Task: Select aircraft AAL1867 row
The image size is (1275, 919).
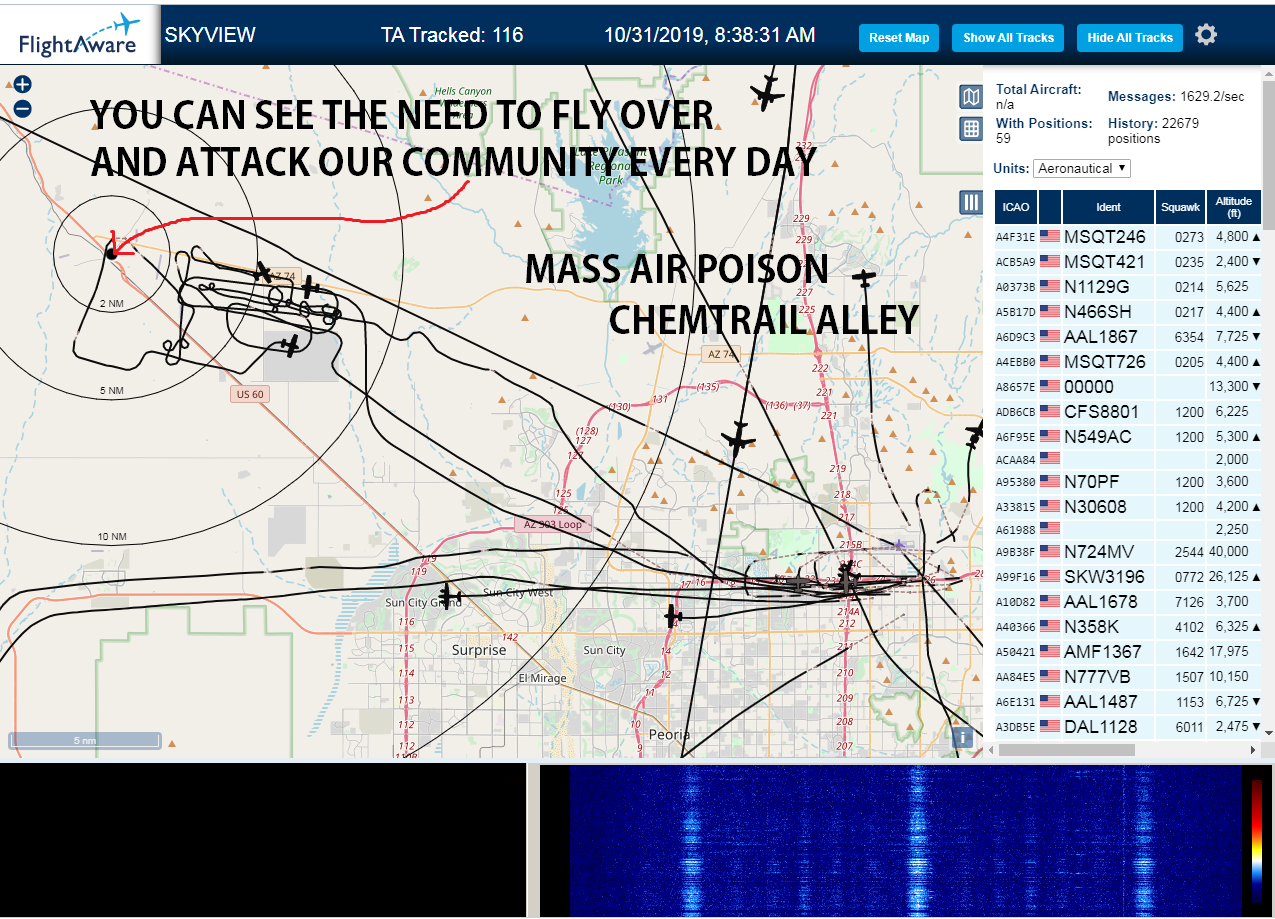Action: [1128, 337]
